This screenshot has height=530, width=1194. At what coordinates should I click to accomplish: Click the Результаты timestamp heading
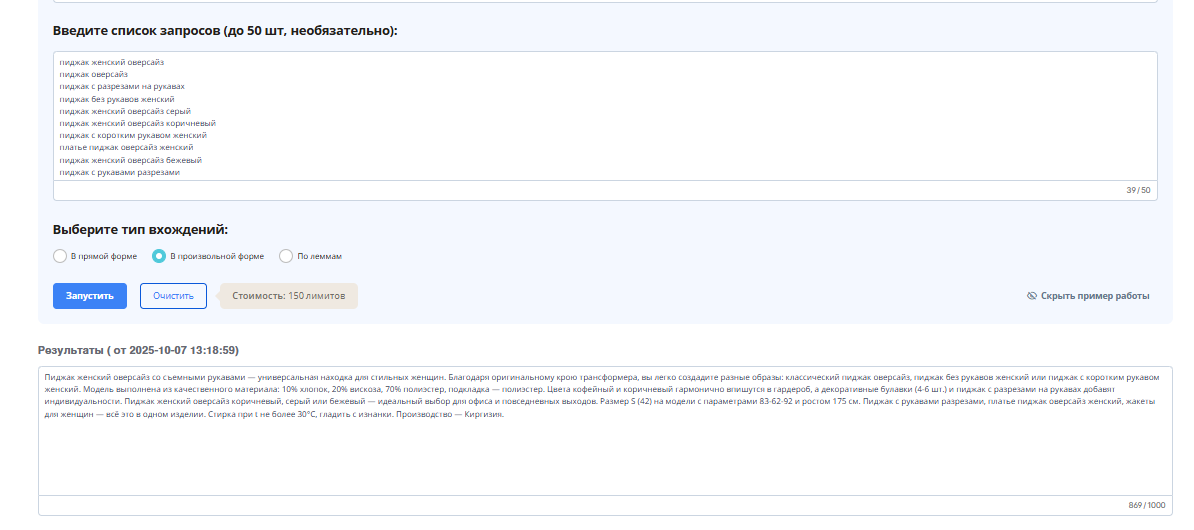[138, 350]
